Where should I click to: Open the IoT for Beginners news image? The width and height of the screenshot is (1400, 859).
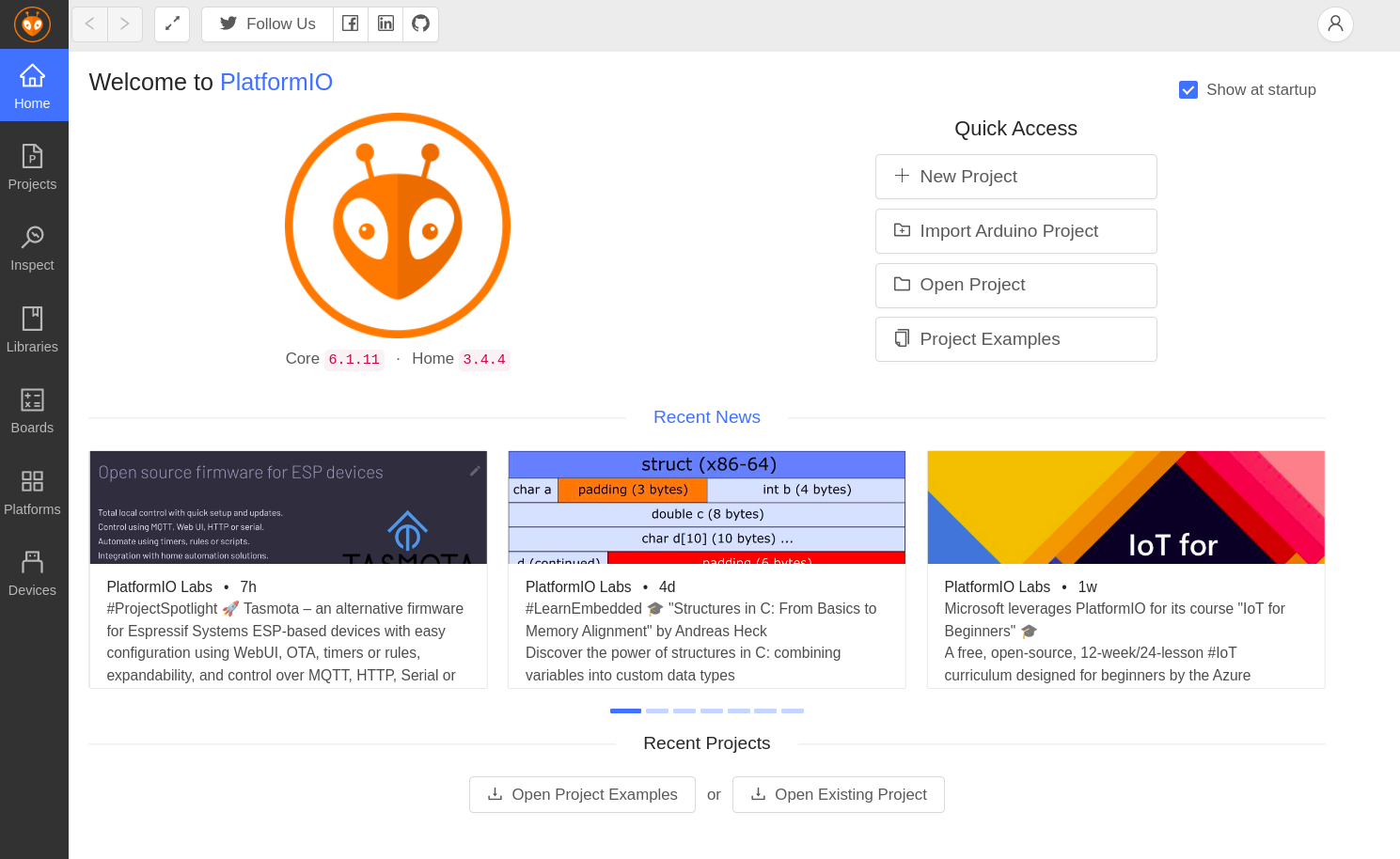(x=1126, y=508)
